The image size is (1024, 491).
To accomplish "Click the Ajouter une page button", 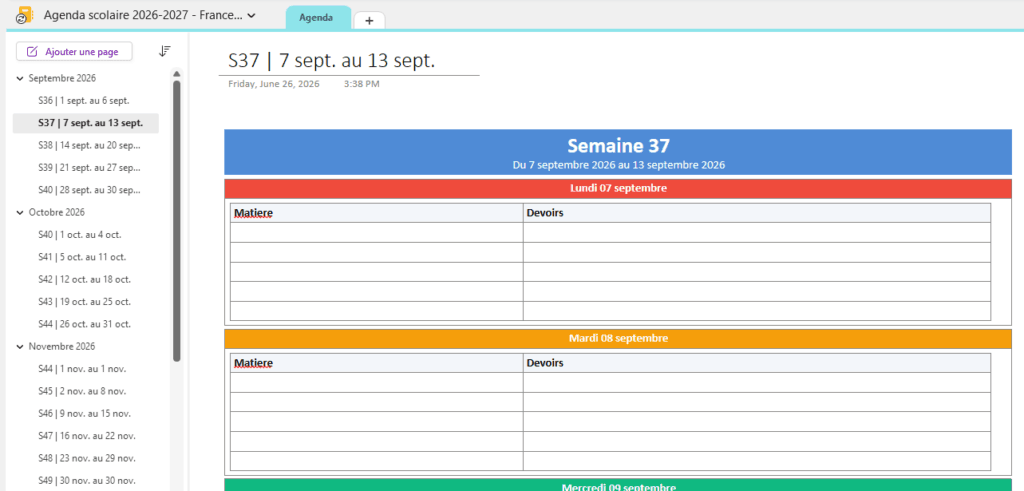I will point(74,52).
